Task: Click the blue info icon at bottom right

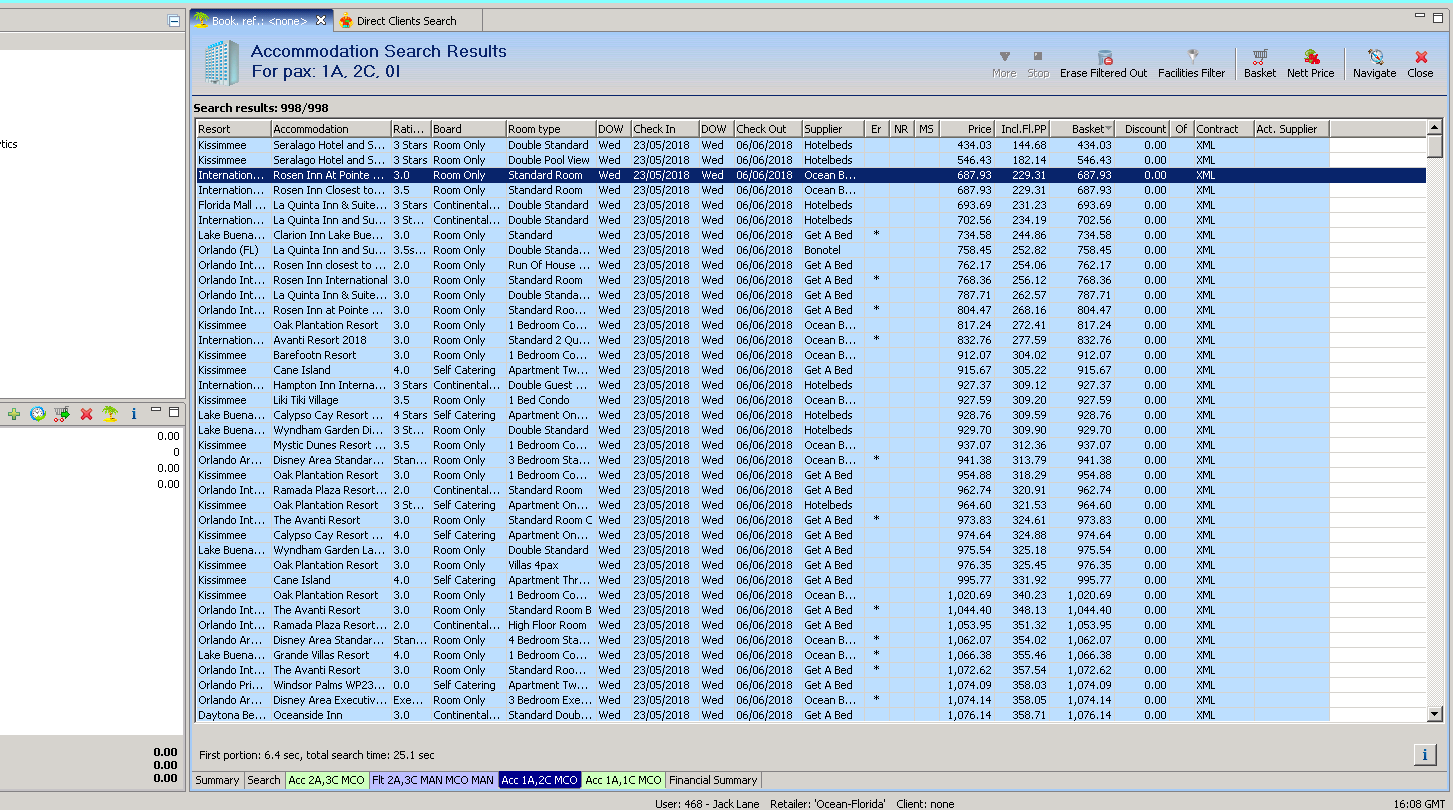Action: [x=1424, y=755]
